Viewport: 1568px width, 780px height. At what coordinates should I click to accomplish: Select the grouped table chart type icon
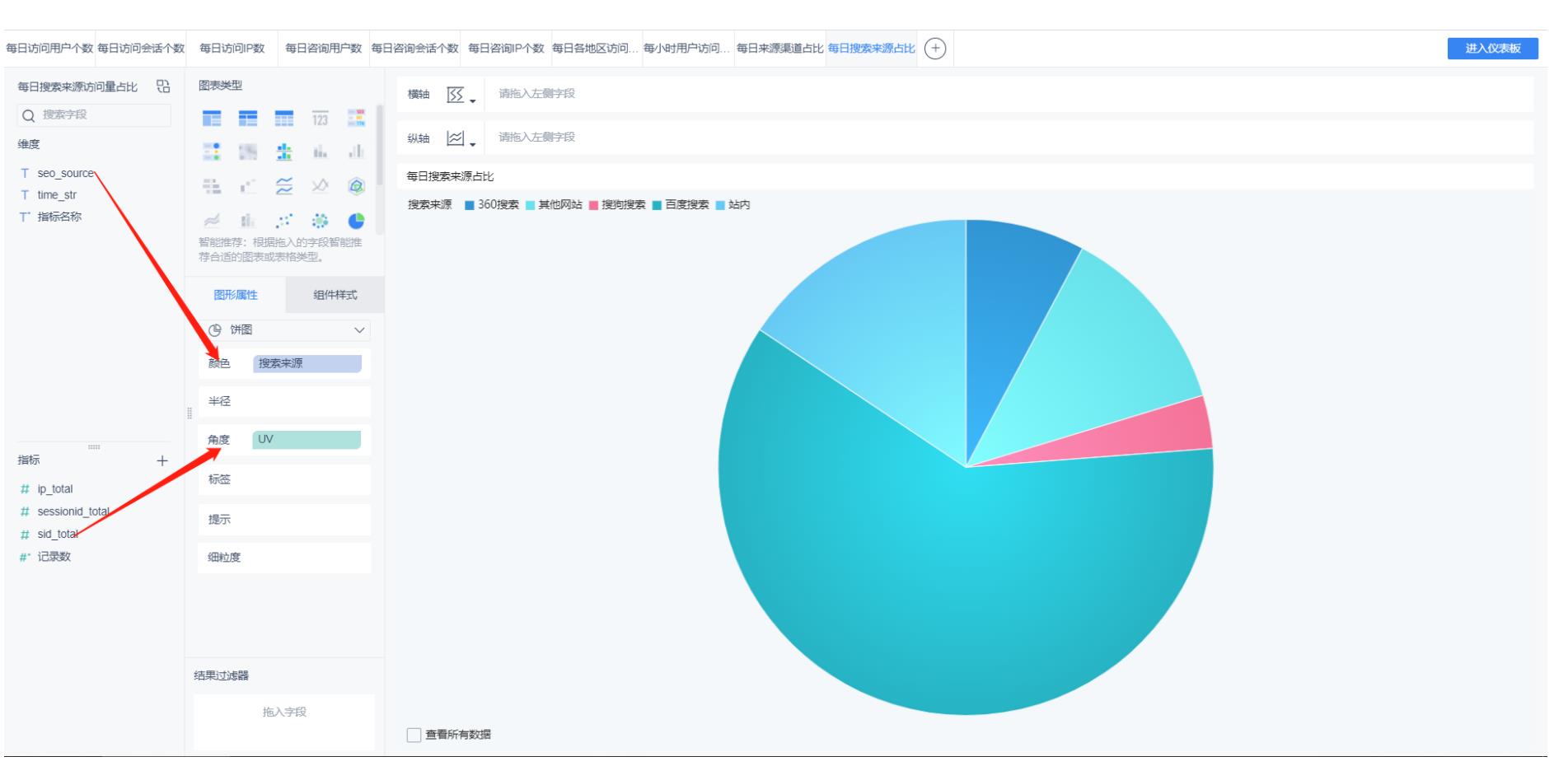[212, 119]
